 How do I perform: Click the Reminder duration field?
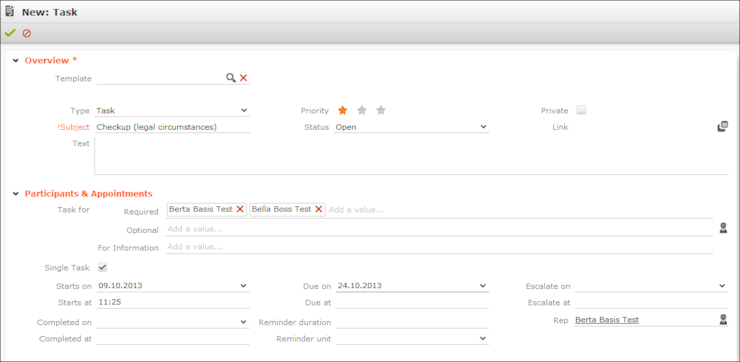pos(412,322)
